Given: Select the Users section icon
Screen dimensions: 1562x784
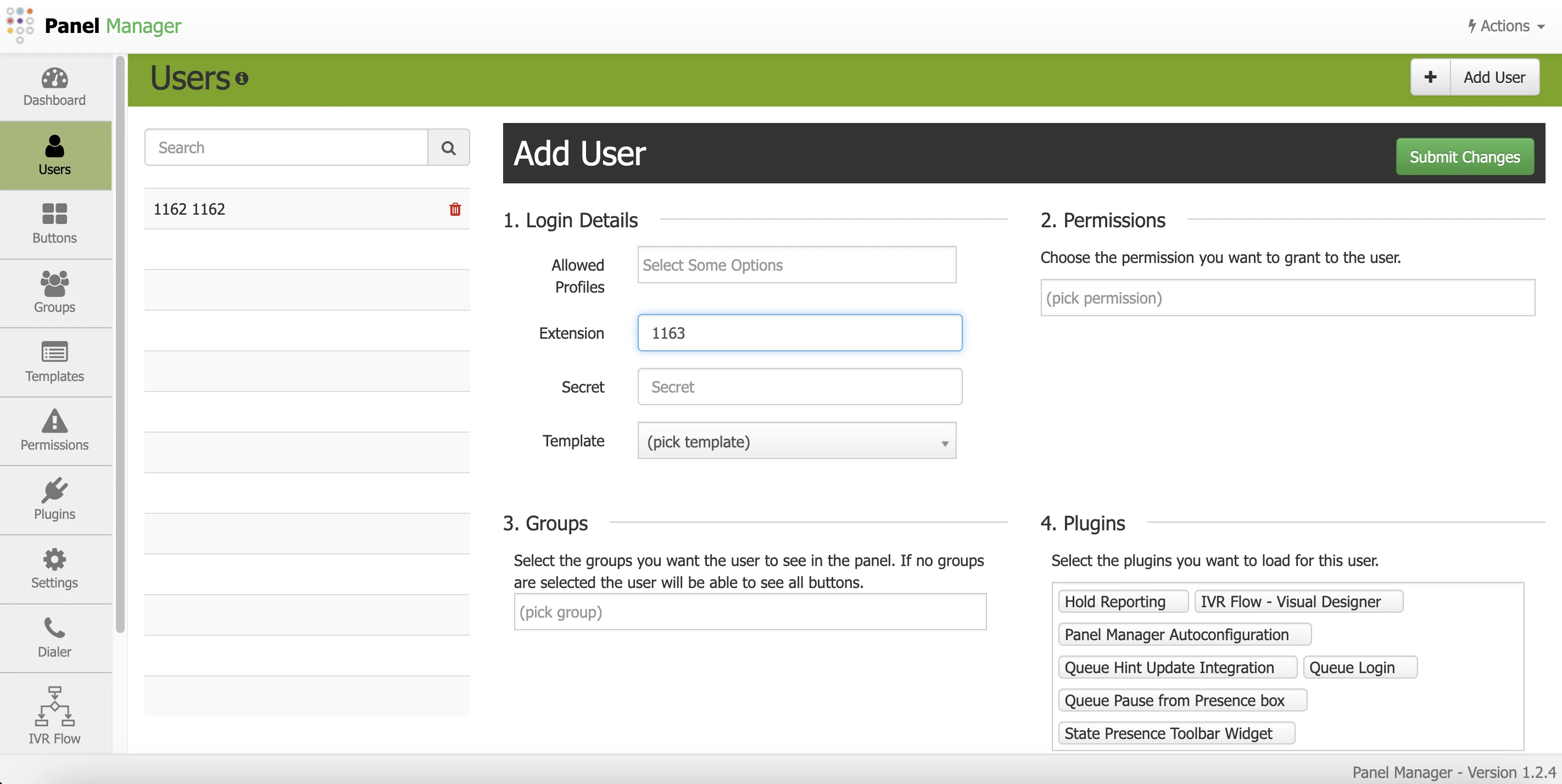Looking at the screenshot, I should (54, 155).
